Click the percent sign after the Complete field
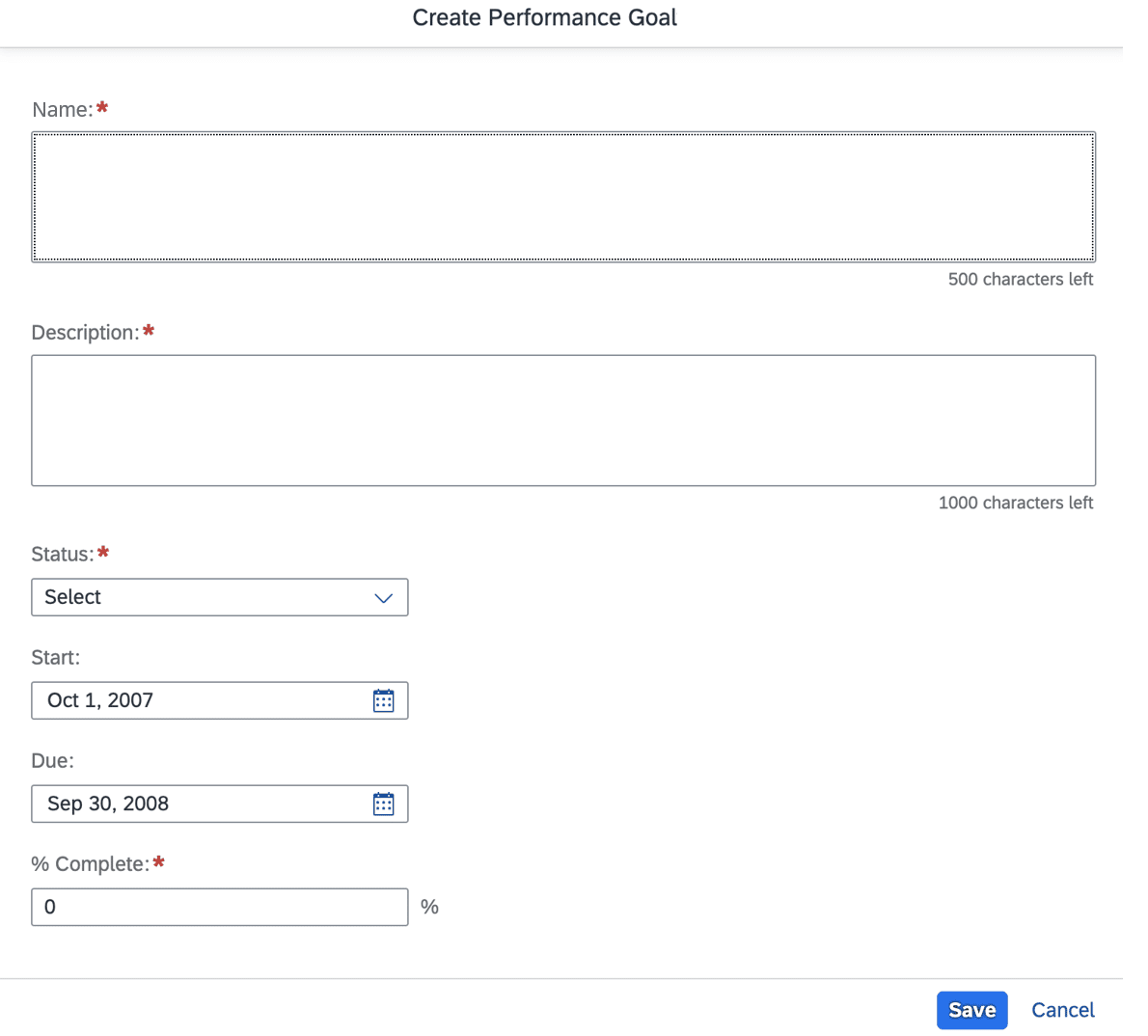 point(430,907)
